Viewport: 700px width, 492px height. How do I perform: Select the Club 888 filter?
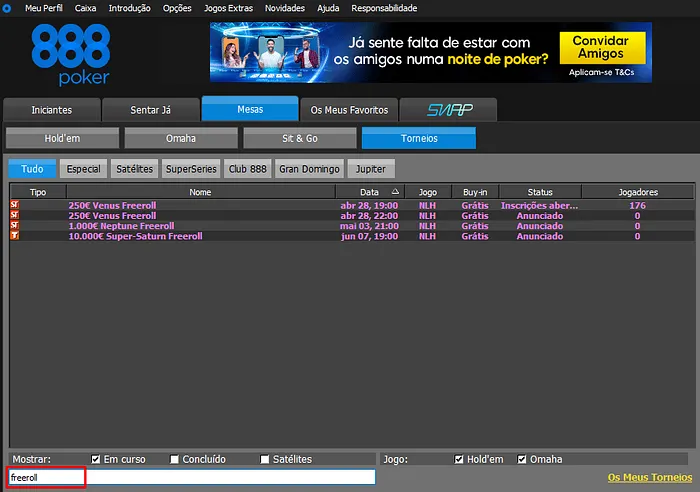(248, 169)
